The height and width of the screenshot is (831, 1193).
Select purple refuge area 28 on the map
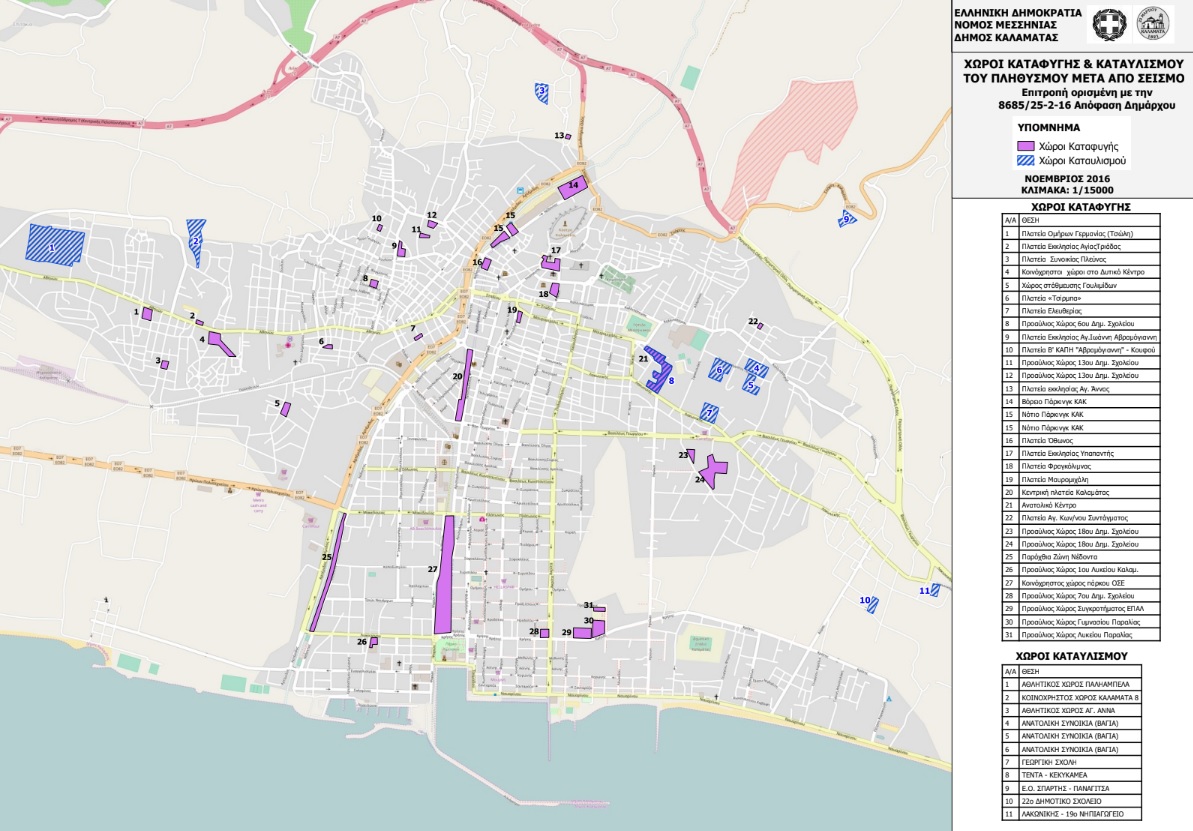pos(545,632)
